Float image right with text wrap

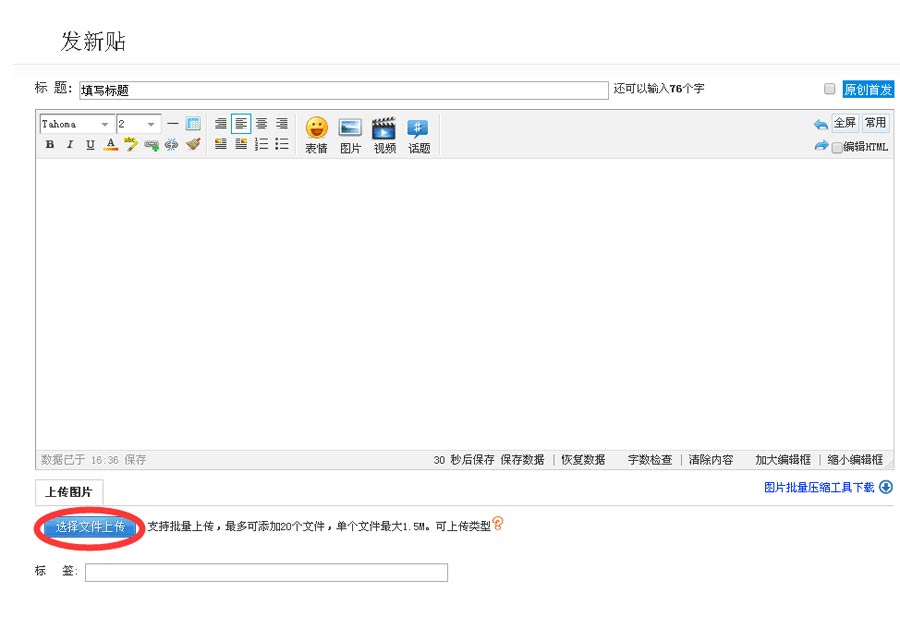(241, 143)
